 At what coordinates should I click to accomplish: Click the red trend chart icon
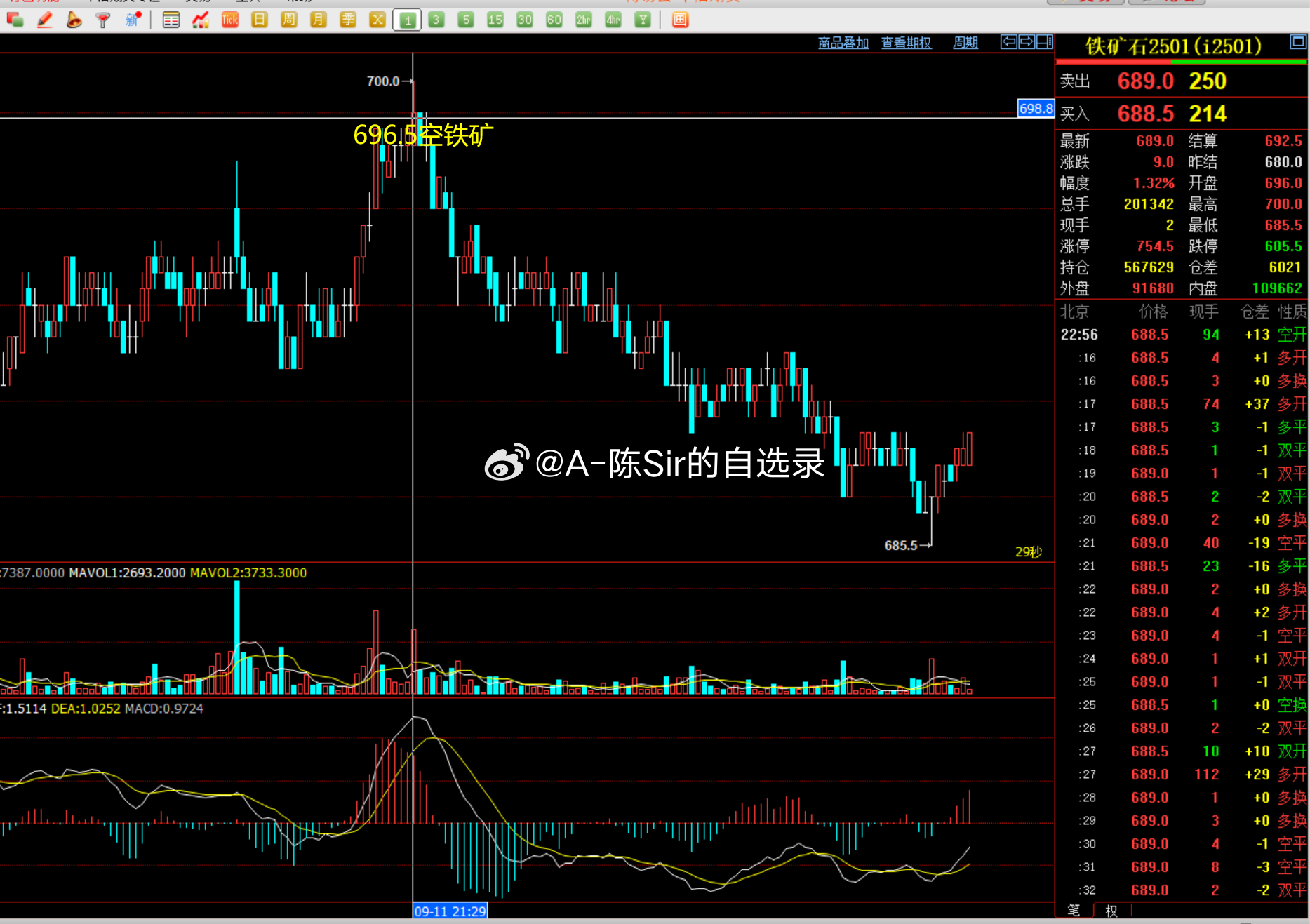(201, 20)
